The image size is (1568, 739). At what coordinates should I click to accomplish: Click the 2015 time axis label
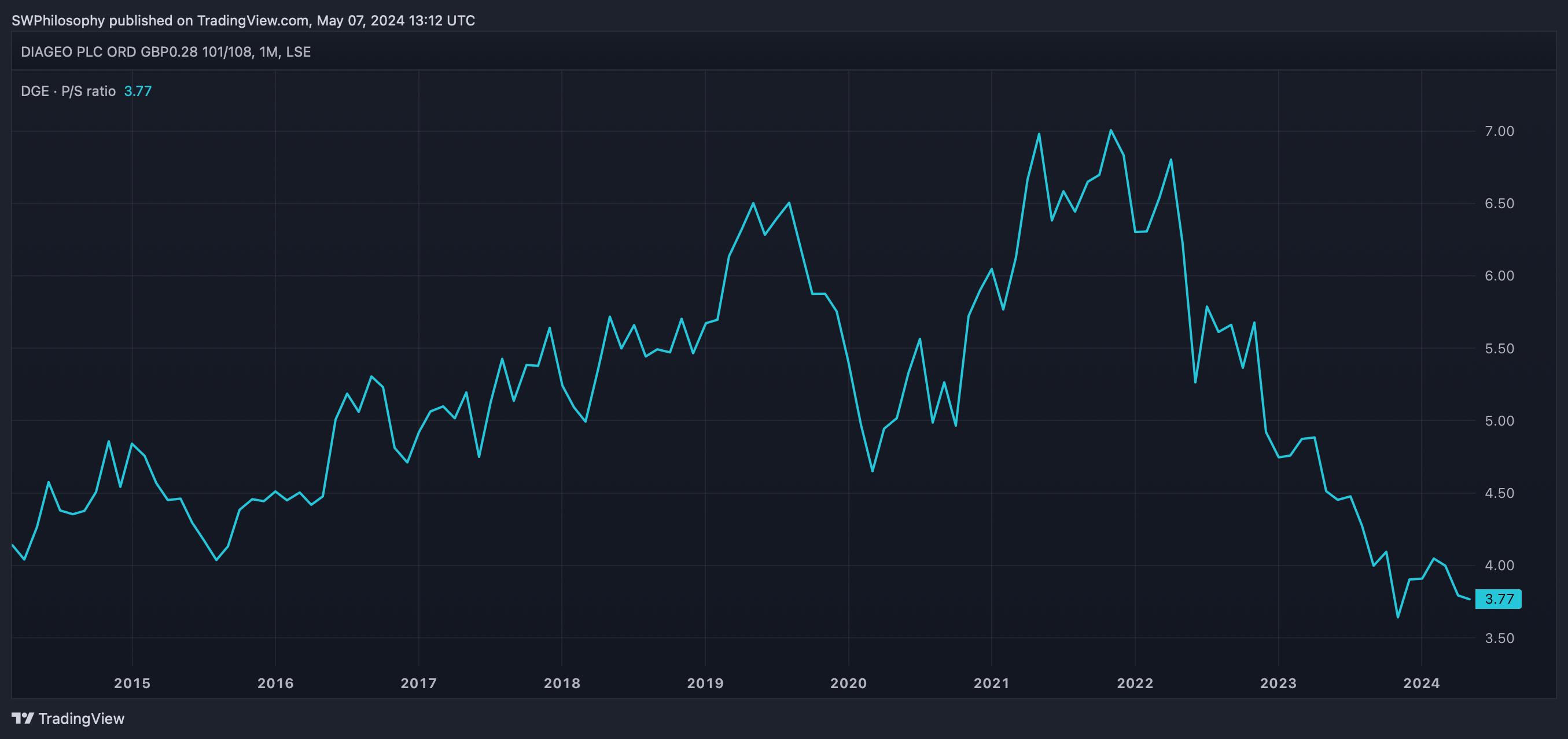click(x=132, y=683)
